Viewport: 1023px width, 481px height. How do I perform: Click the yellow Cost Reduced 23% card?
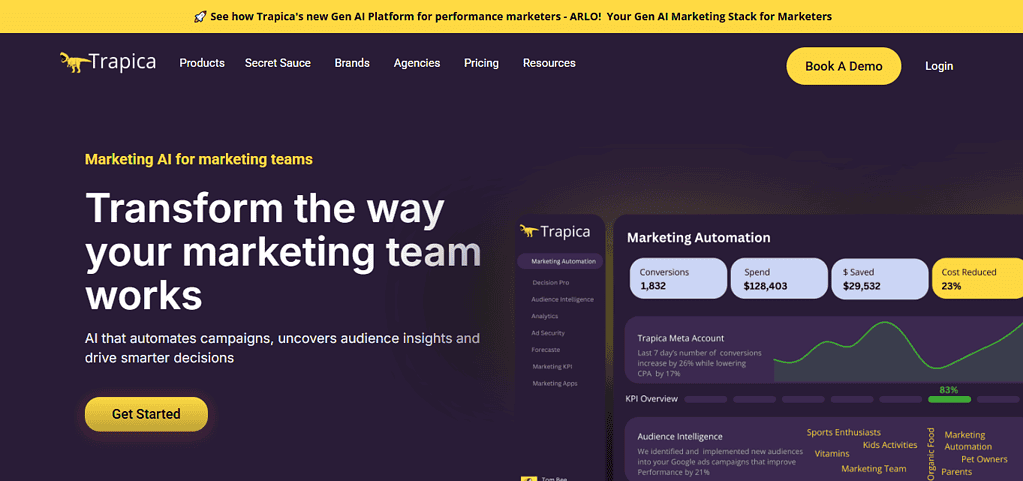point(977,279)
